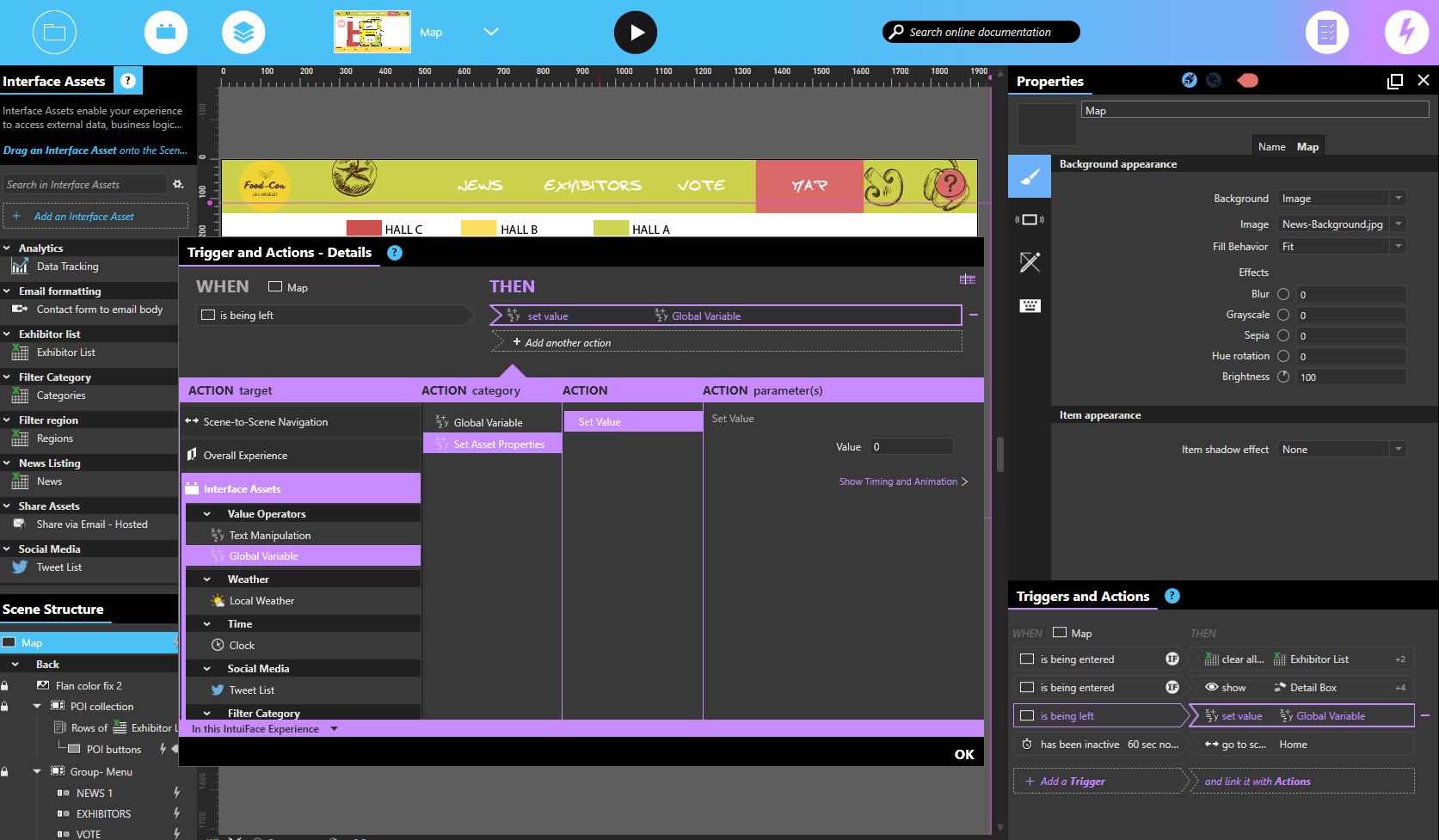Select the paintbrush appearance tab in Properties
The width and height of the screenshot is (1439, 840).
coord(1030,177)
